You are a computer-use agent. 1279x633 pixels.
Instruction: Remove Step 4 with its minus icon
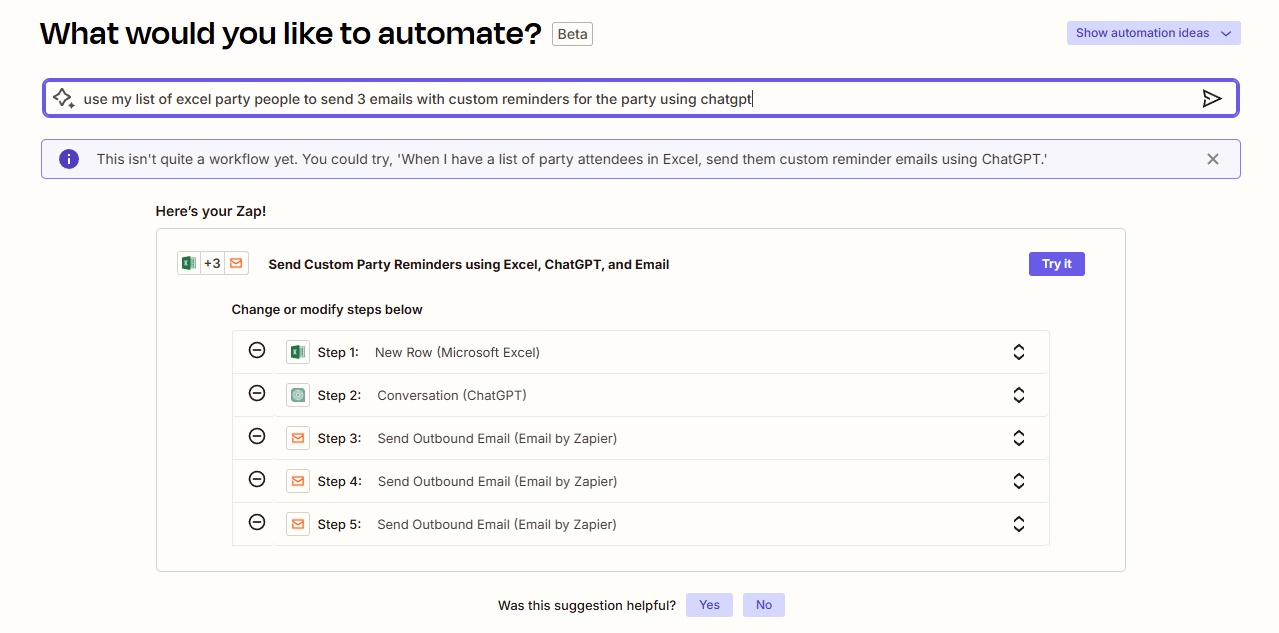tap(257, 479)
